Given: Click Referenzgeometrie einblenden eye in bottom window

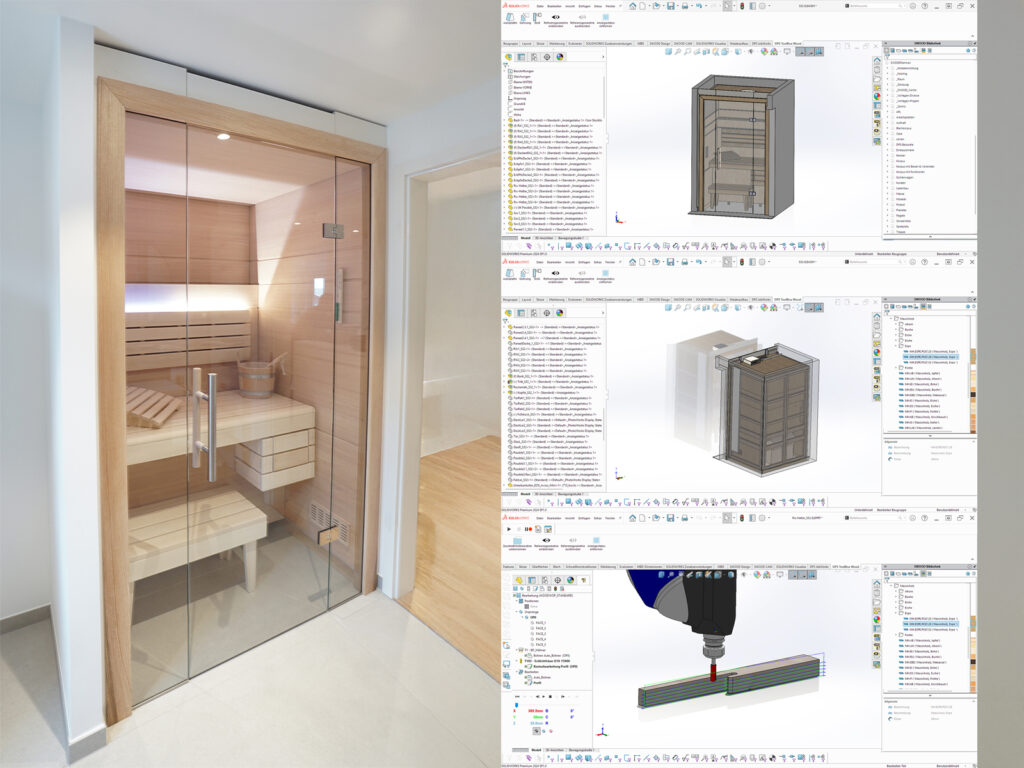Looking at the screenshot, I should pyautogui.click(x=546, y=540).
